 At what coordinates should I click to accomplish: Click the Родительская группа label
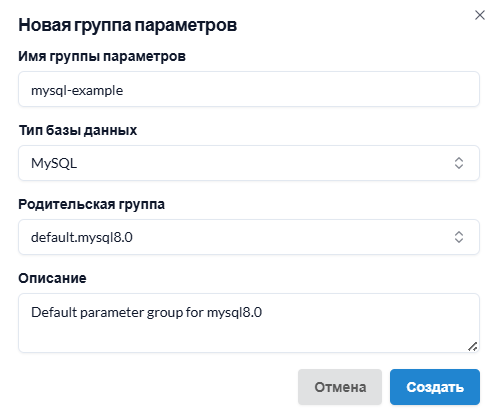[x=91, y=204]
